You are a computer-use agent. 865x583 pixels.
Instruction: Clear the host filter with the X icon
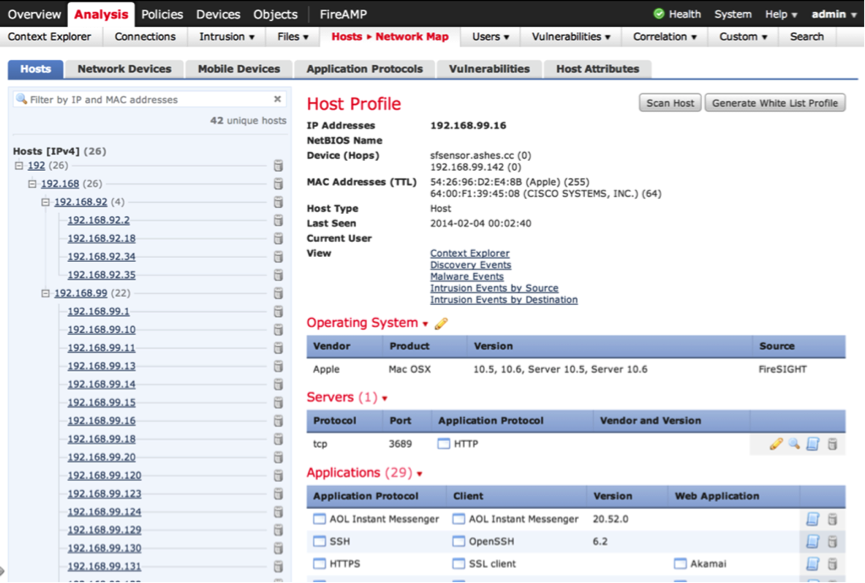click(x=277, y=99)
